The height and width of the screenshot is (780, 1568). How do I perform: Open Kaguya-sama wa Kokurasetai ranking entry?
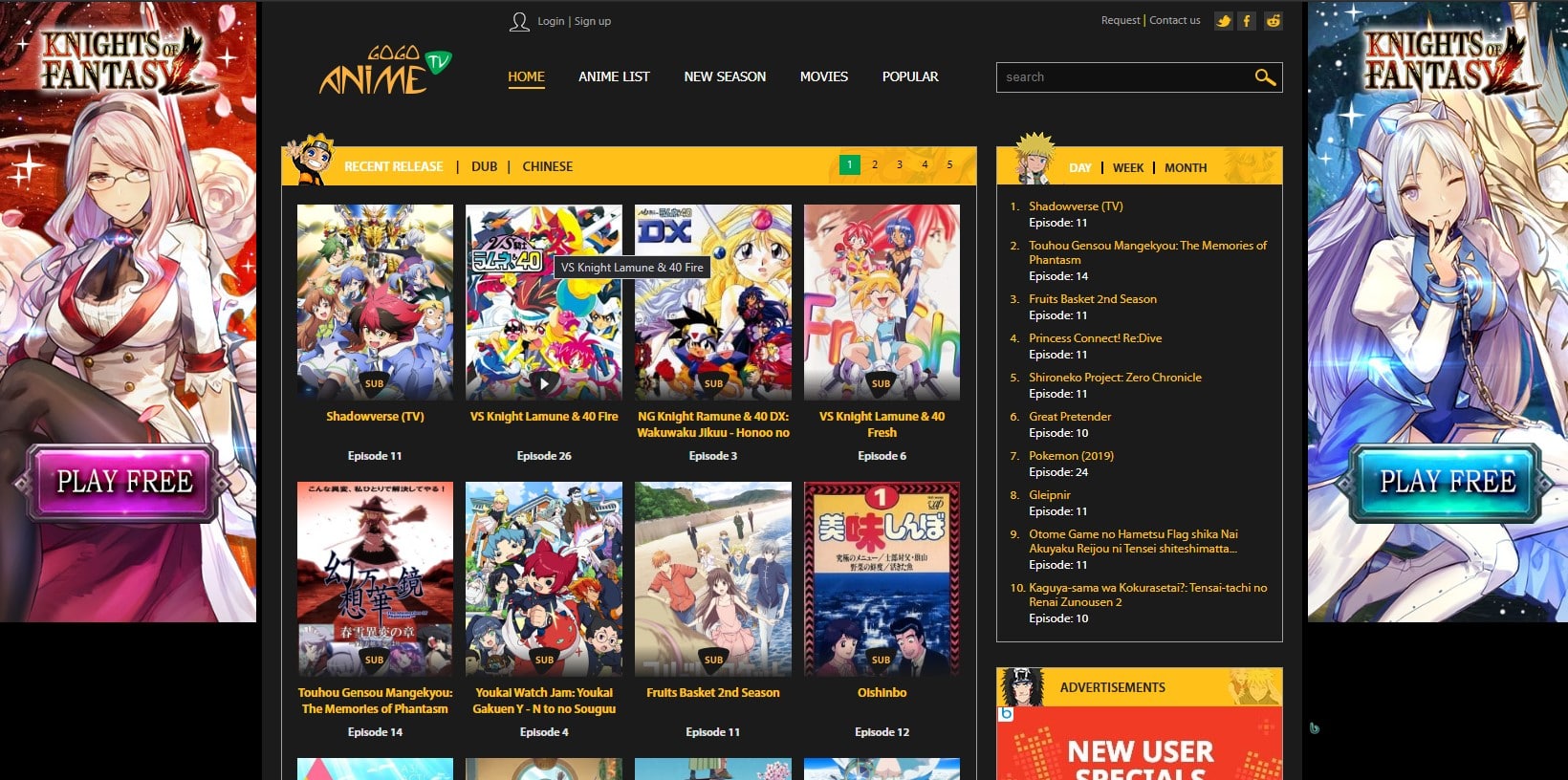[x=1147, y=595]
